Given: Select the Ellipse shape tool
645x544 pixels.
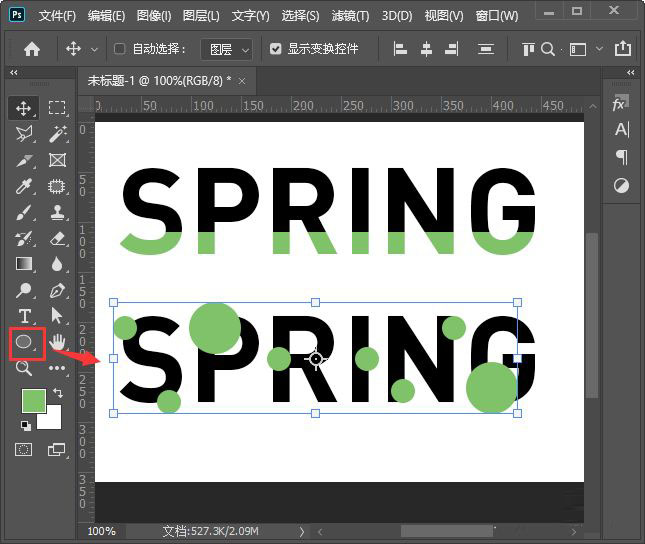Looking at the screenshot, I should pos(24,341).
